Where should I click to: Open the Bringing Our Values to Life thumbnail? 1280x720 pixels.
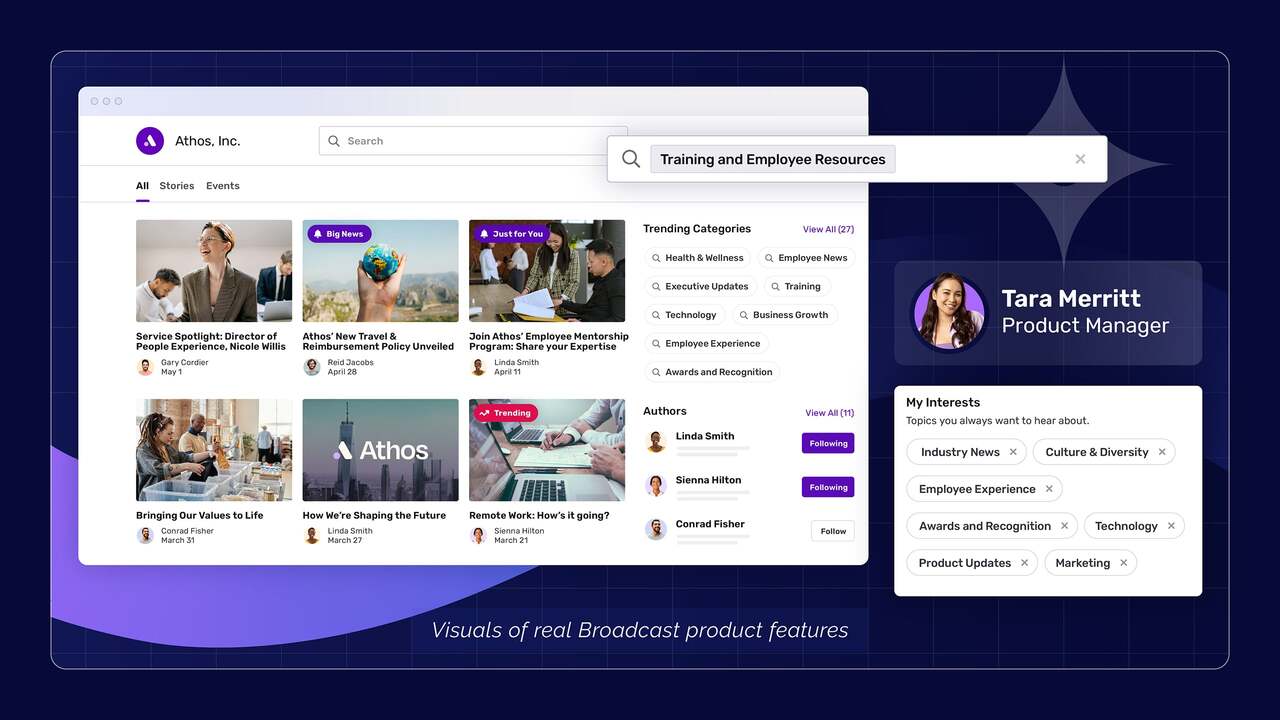214,450
